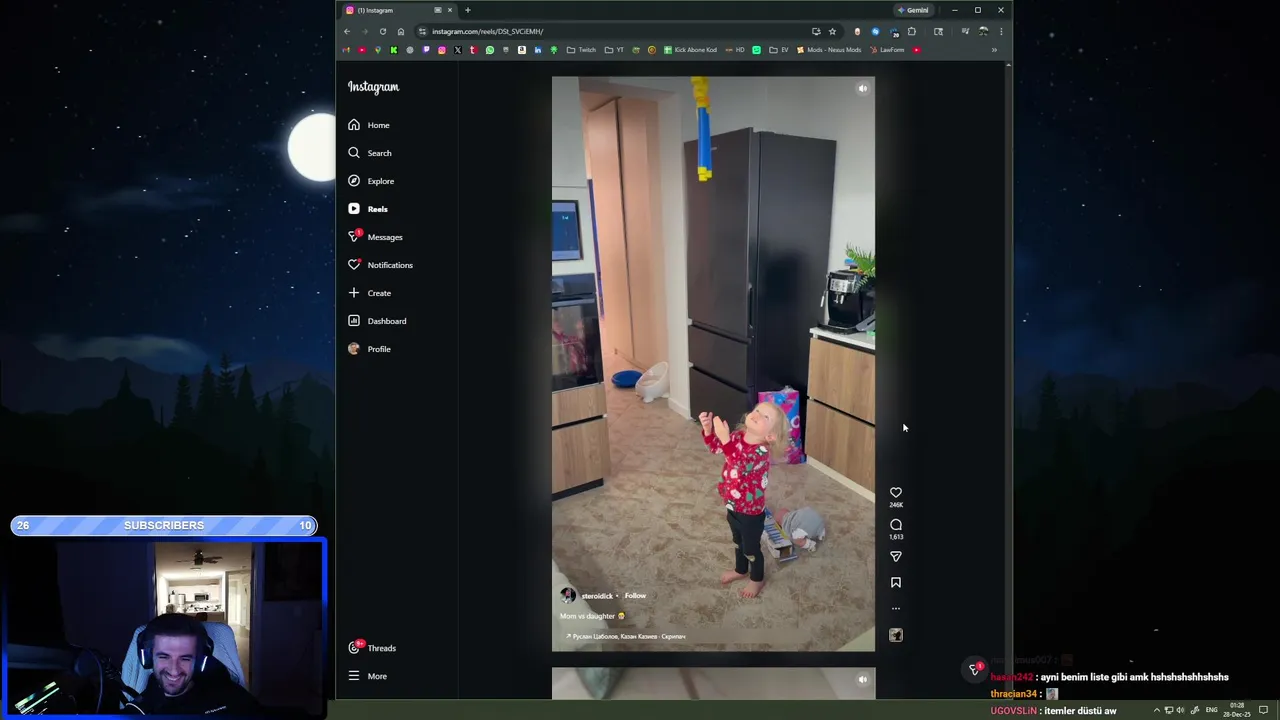Save the reel with bookmark icon
This screenshot has height=720, width=1280.
896,582
